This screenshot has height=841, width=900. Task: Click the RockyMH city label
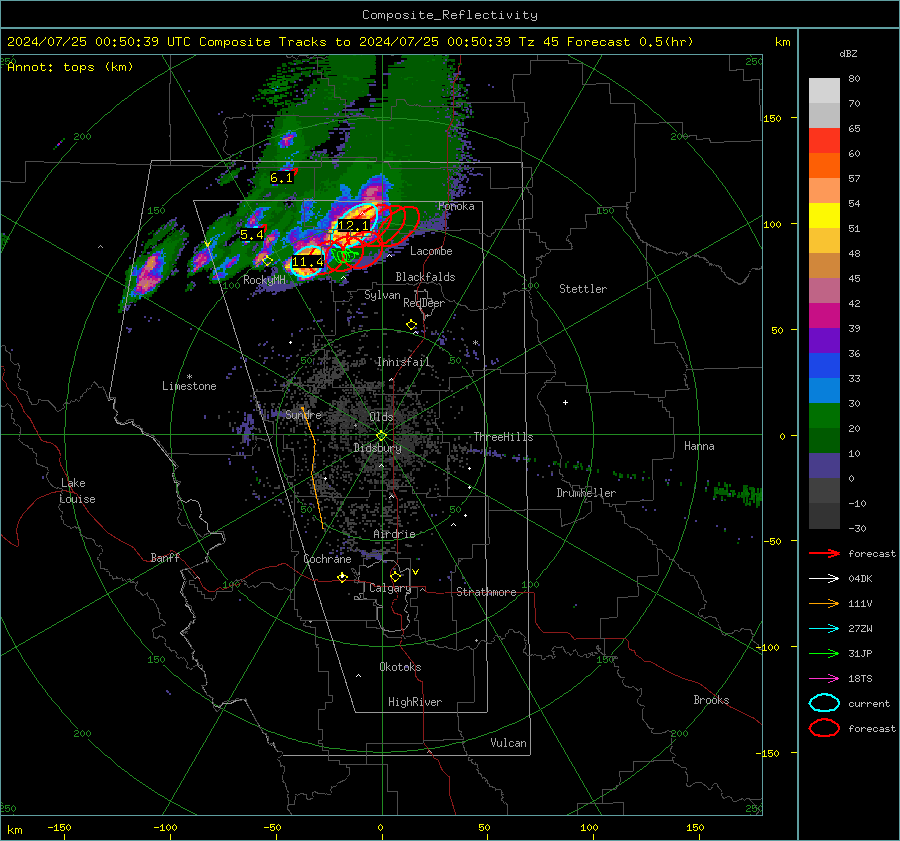[264, 280]
